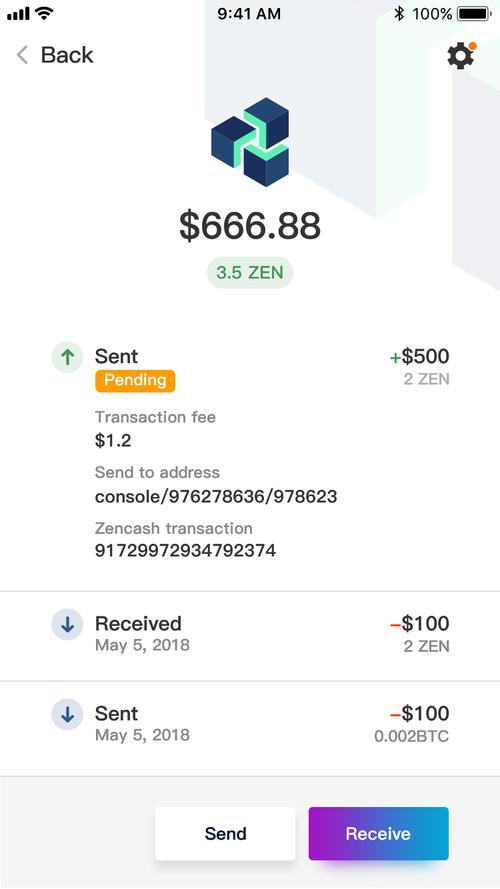Tap the gradient Receive button

pos(379,833)
